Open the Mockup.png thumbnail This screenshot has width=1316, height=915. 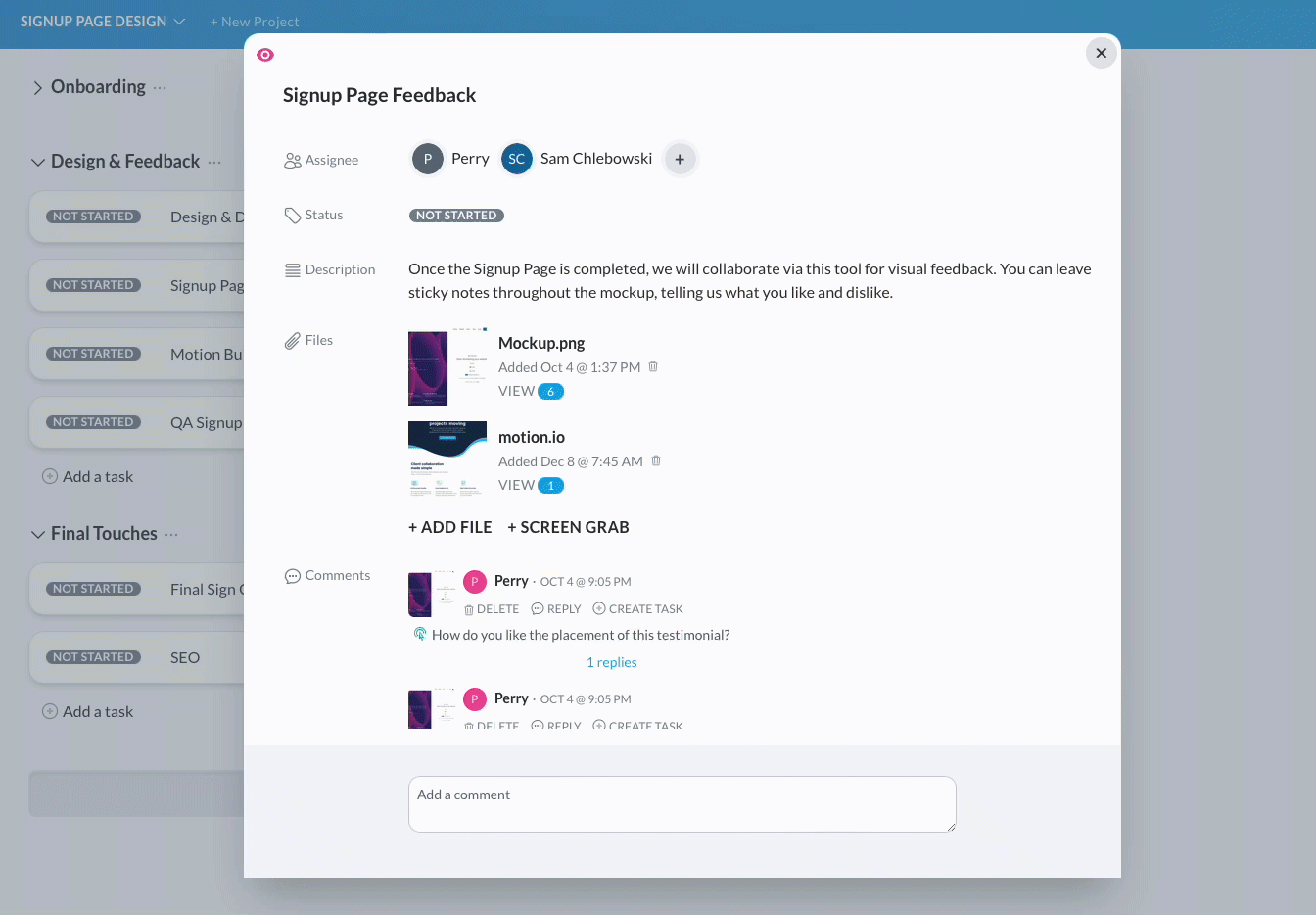447,368
